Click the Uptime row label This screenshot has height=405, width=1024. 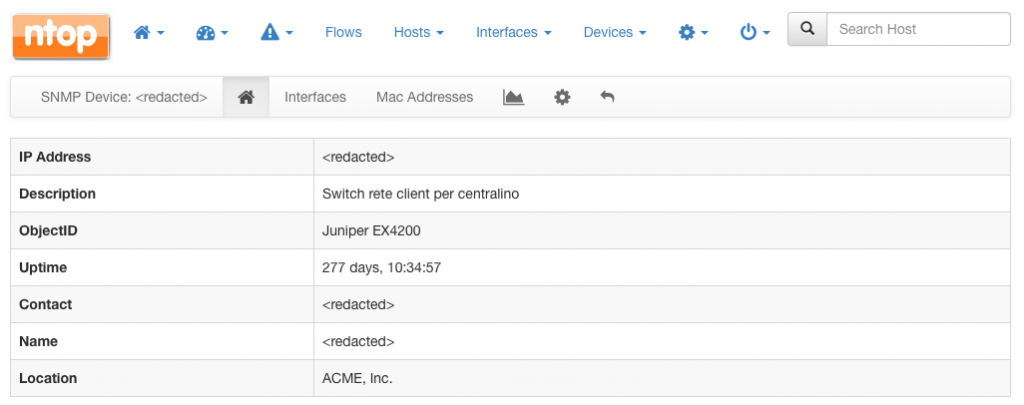click(43, 268)
